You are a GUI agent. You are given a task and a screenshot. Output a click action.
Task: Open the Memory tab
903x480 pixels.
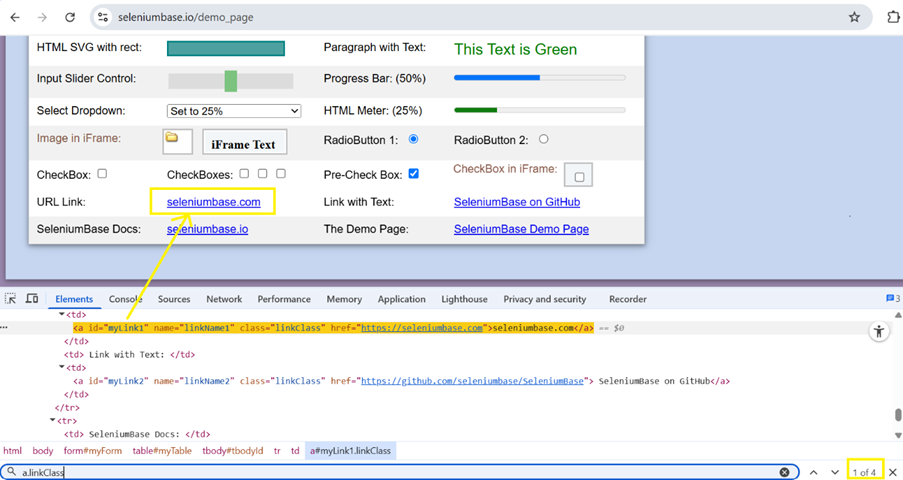click(x=344, y=299)
